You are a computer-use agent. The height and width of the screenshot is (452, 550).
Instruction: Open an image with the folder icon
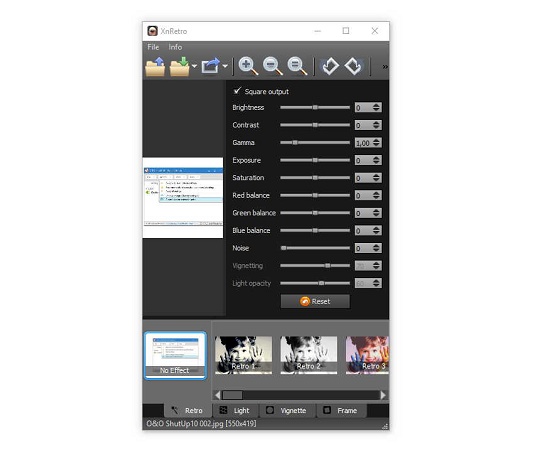click(x=155, y=67)
